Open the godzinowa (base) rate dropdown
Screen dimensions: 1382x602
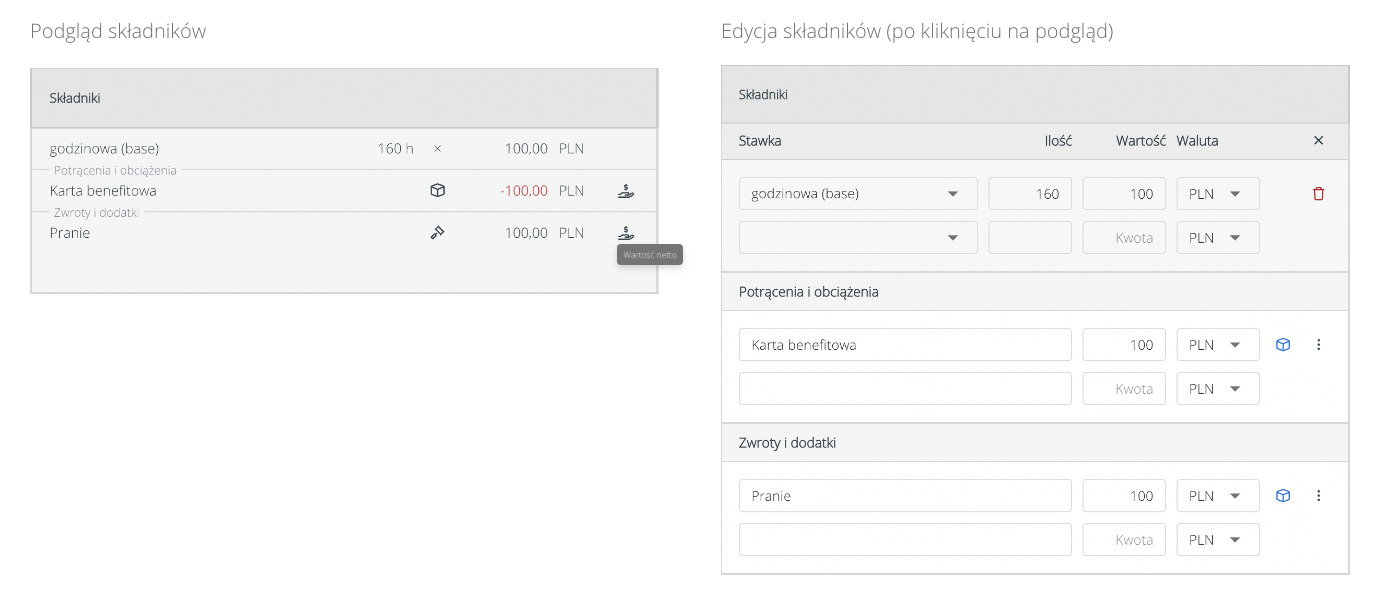coord(857,193)
